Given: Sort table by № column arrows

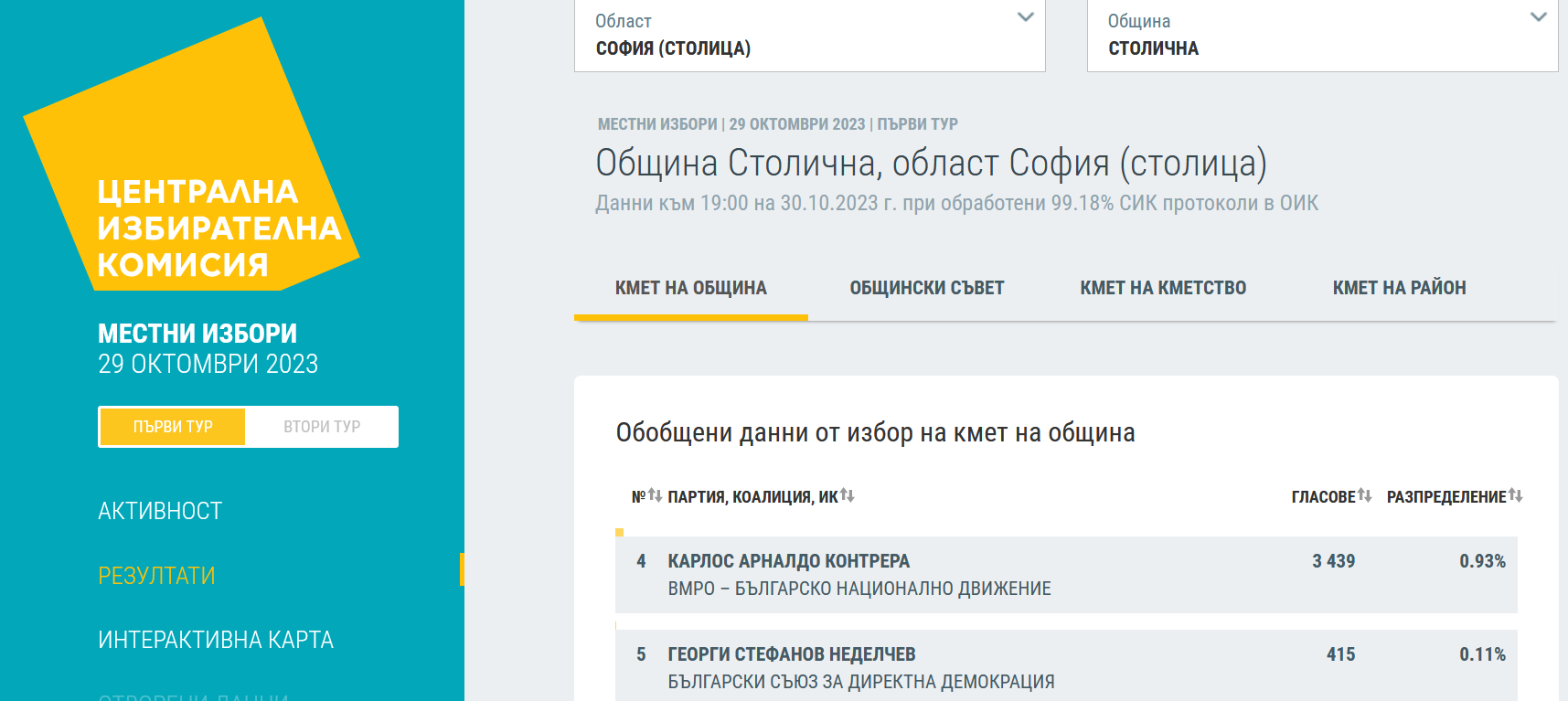Looking at the screenshot, I should (x=655, y=495).
